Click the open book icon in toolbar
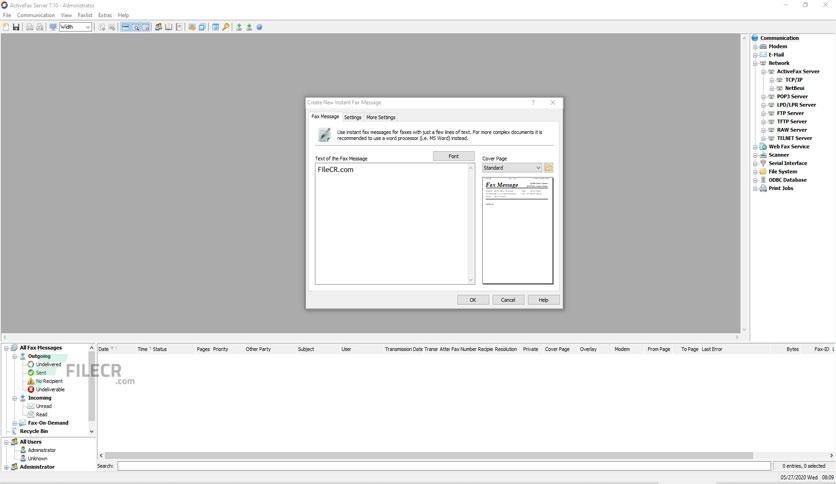The image size is (836, 484). (168, 27)
